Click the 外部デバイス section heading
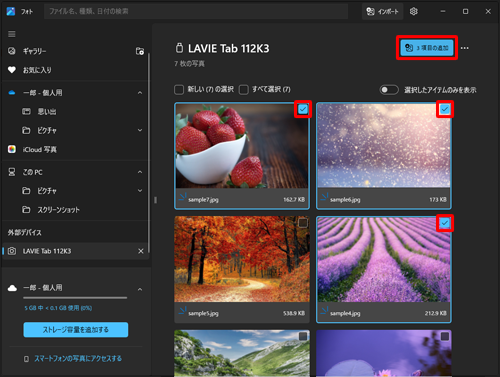500x377 pixels. [25, 232]
